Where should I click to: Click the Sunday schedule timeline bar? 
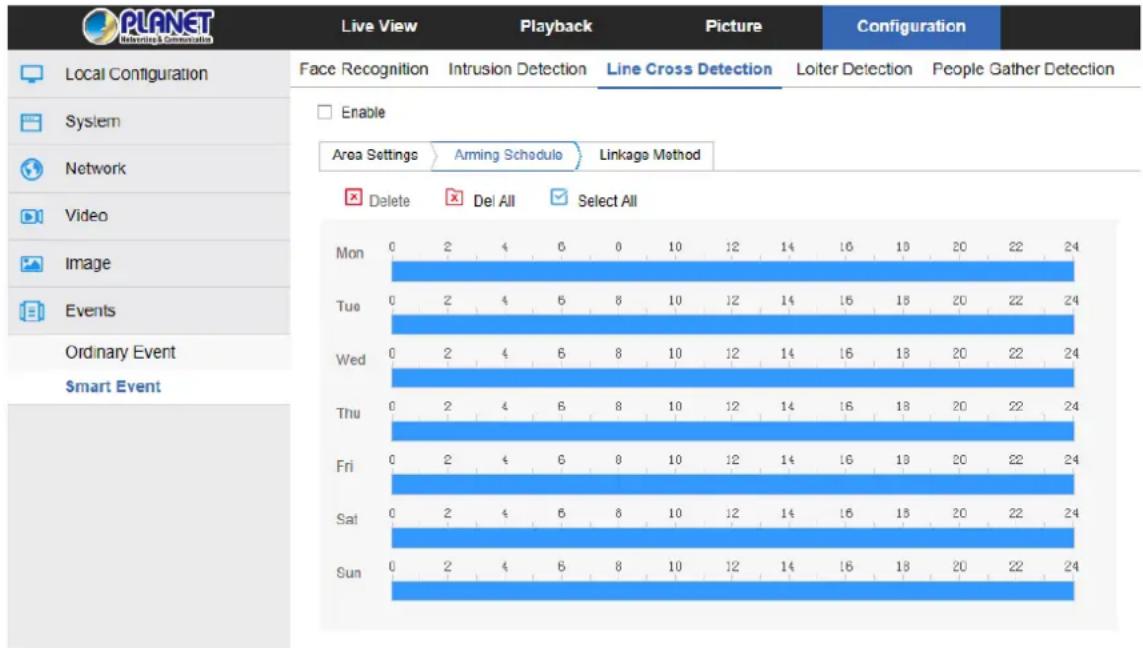pyautogui.click(x=732, y=591)
